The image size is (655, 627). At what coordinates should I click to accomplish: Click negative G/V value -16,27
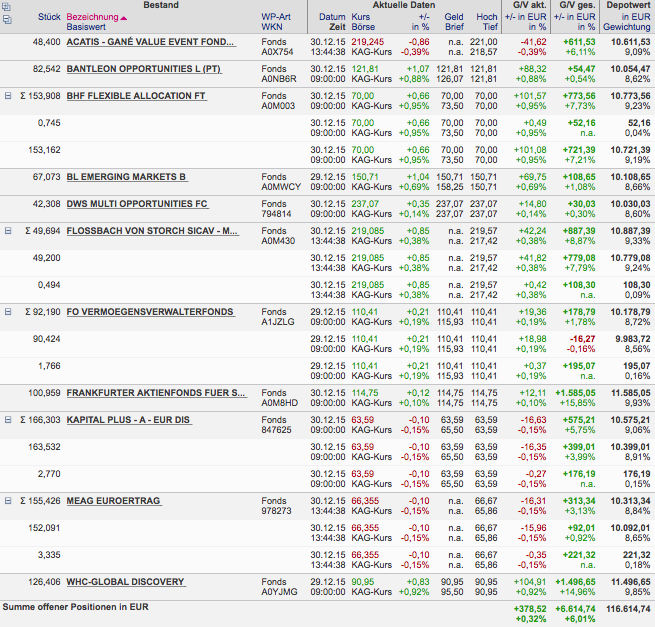point(583,339)
